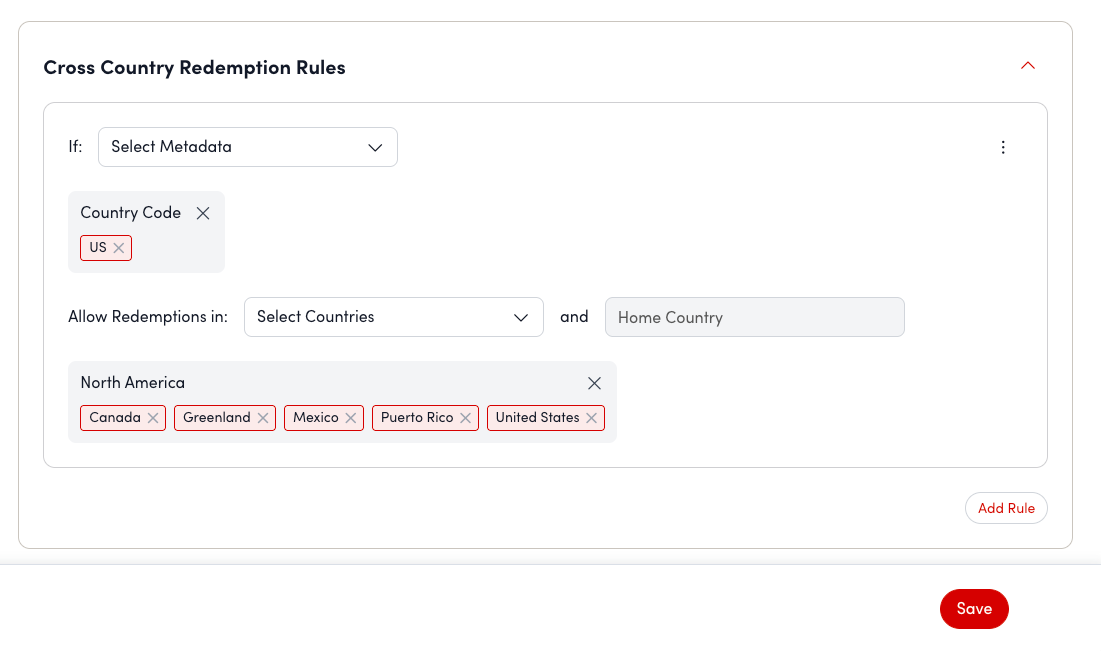1101x651 pixels.
Task: Remove Mexico from allowed countries
Action: pyautogui.click(x=351, y=418)
